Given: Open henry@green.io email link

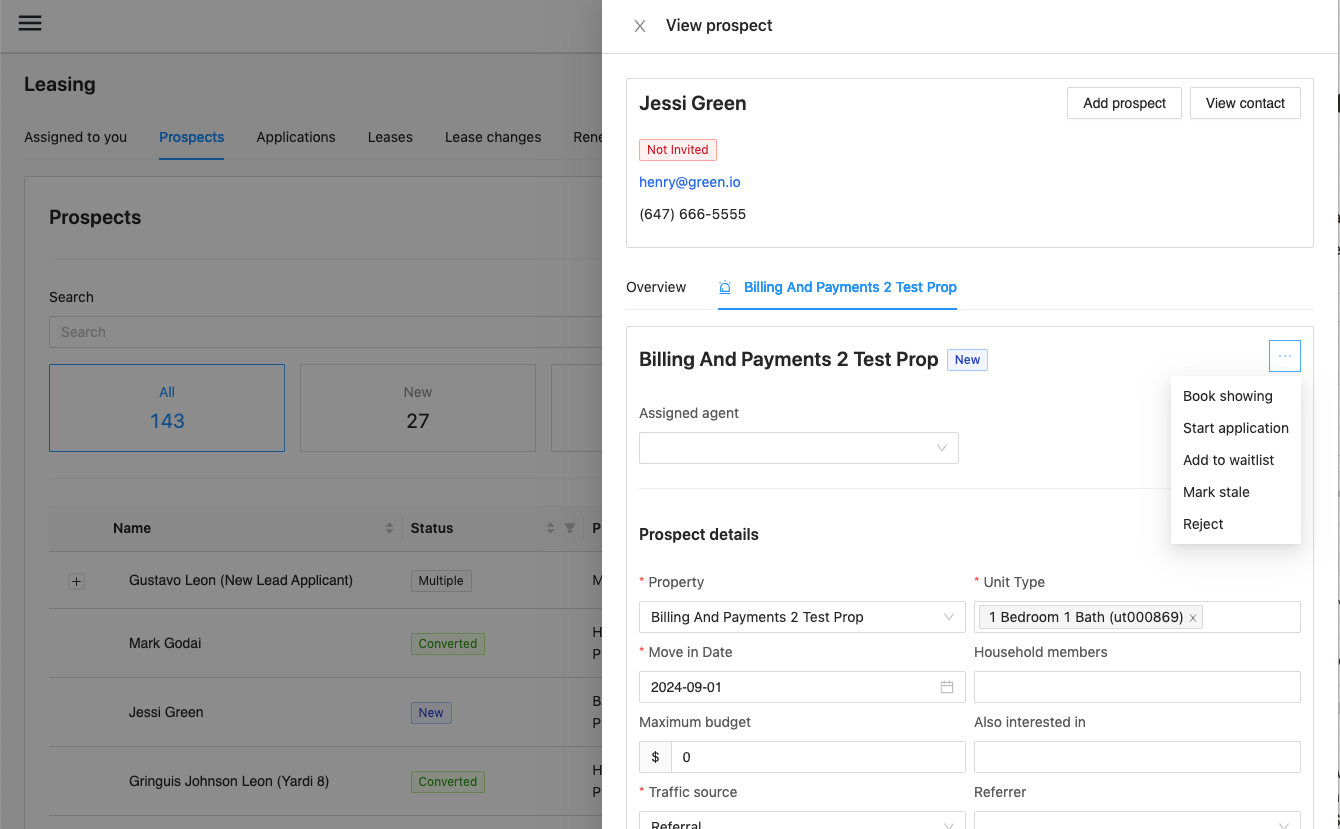Looking at the screenshot, I should point(690,182).
